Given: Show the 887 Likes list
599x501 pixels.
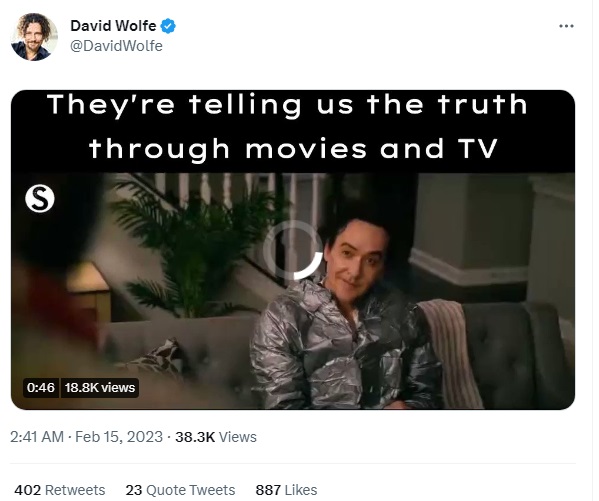Looking at the screenshot, I should 287,490.
